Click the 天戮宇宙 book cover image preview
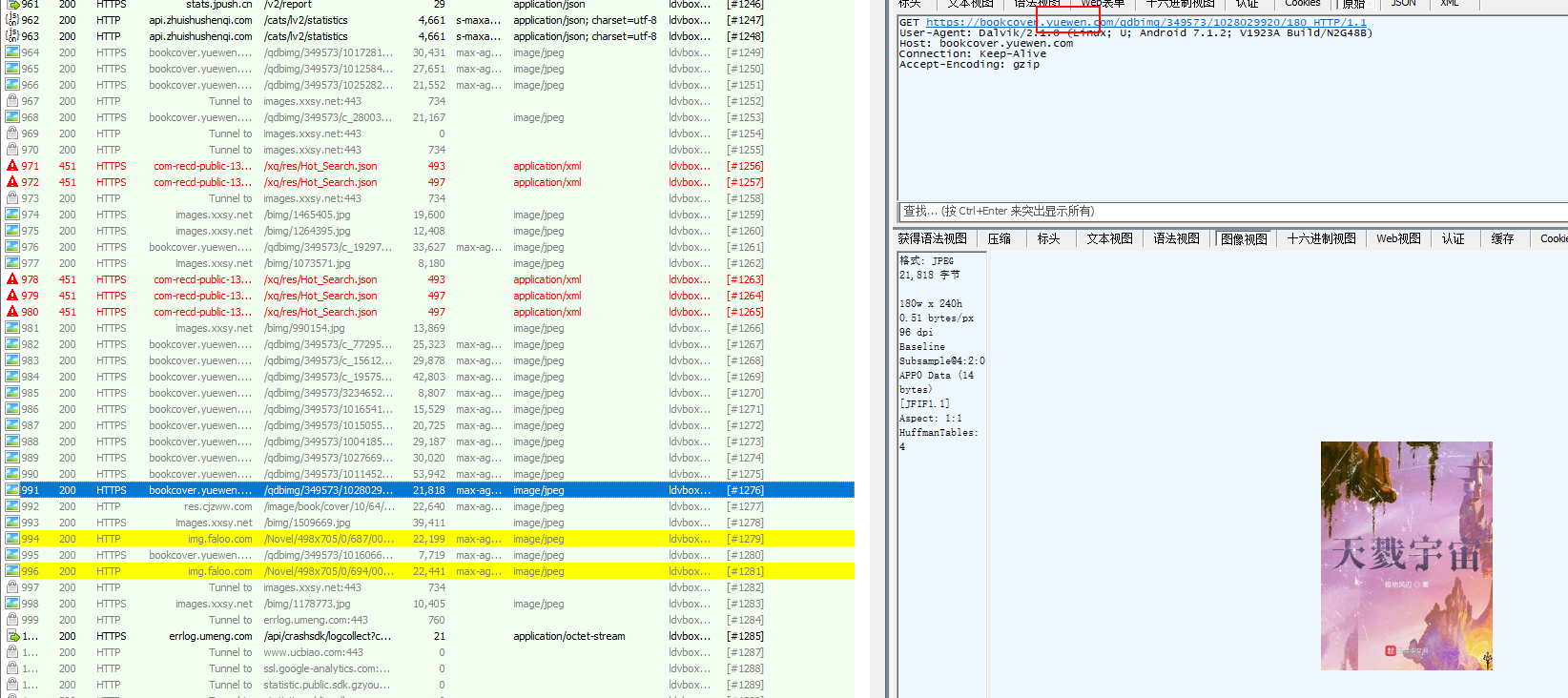 [x=1406, y=555]
